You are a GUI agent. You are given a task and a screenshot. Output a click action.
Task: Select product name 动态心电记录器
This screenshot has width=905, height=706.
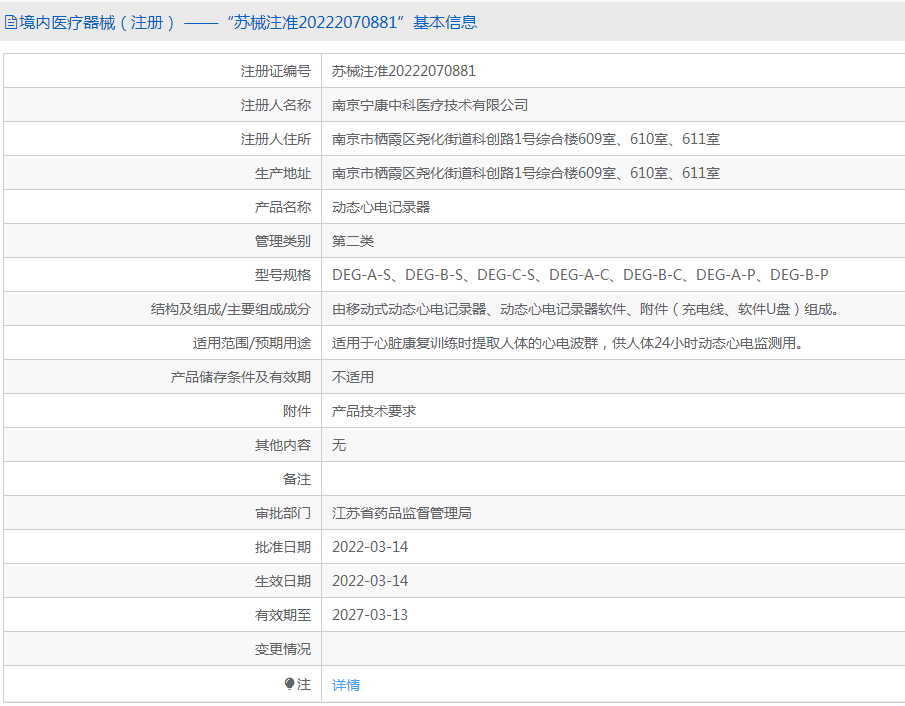[x=381, y=207]
